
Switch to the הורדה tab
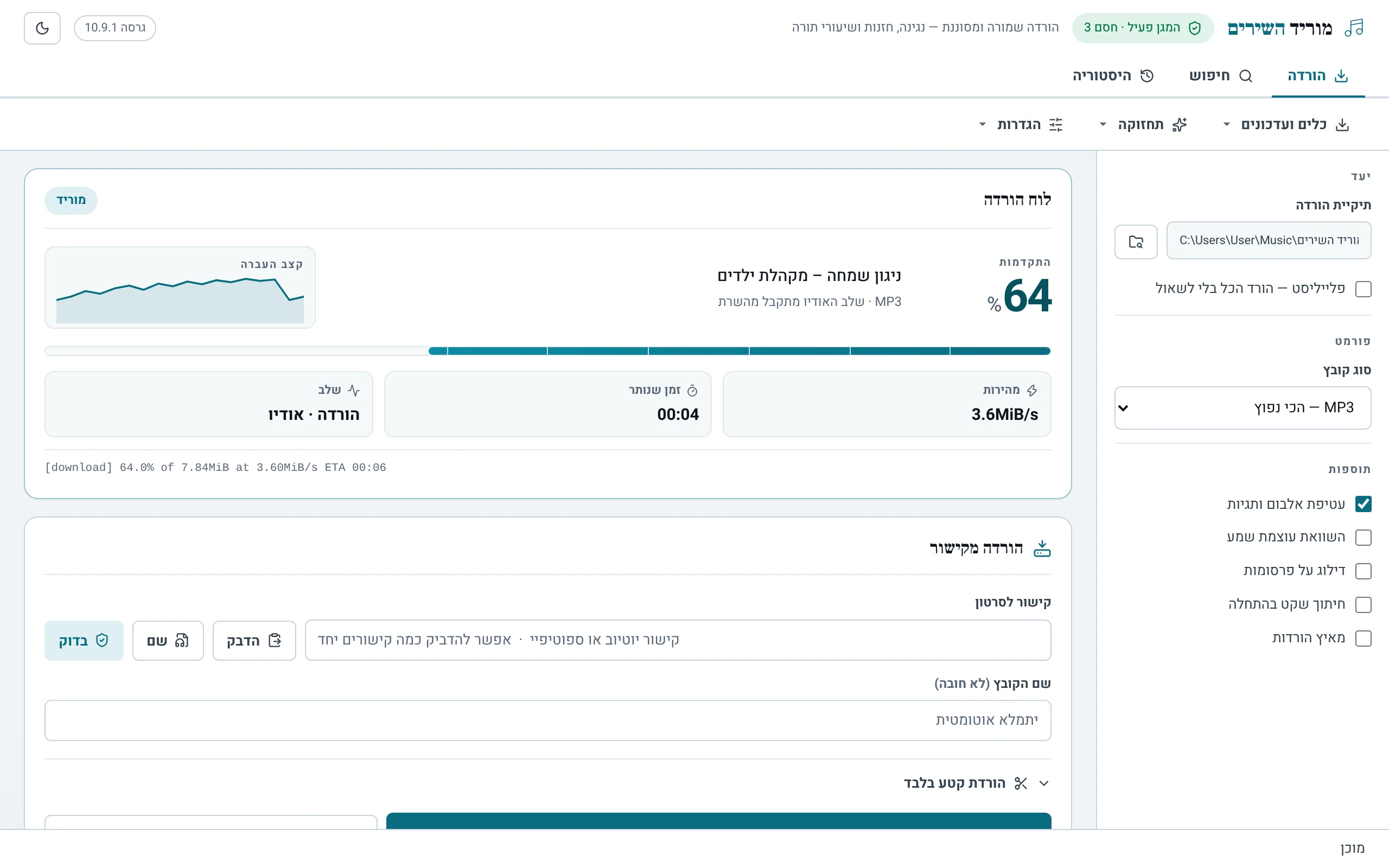(x=1318, y=76)
